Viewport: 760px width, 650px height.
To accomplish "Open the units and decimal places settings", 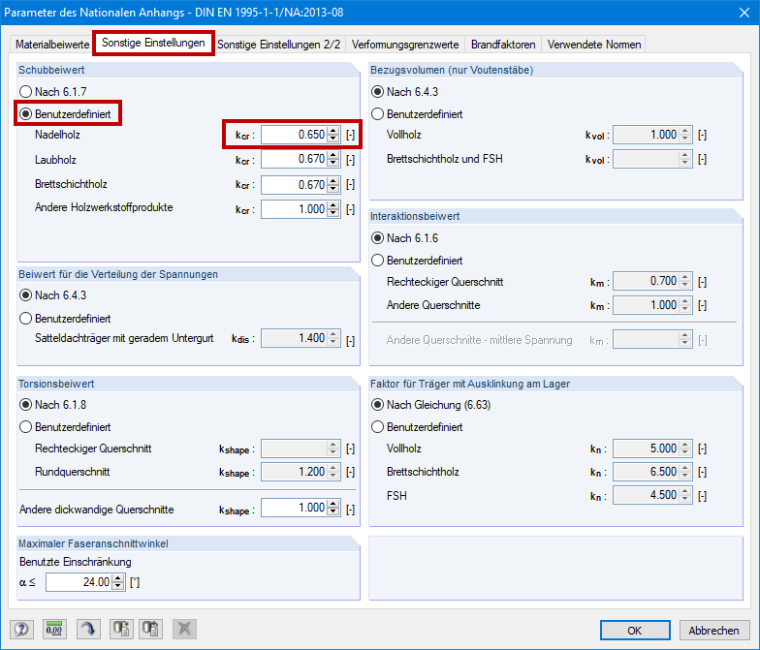I will [54, 629].
